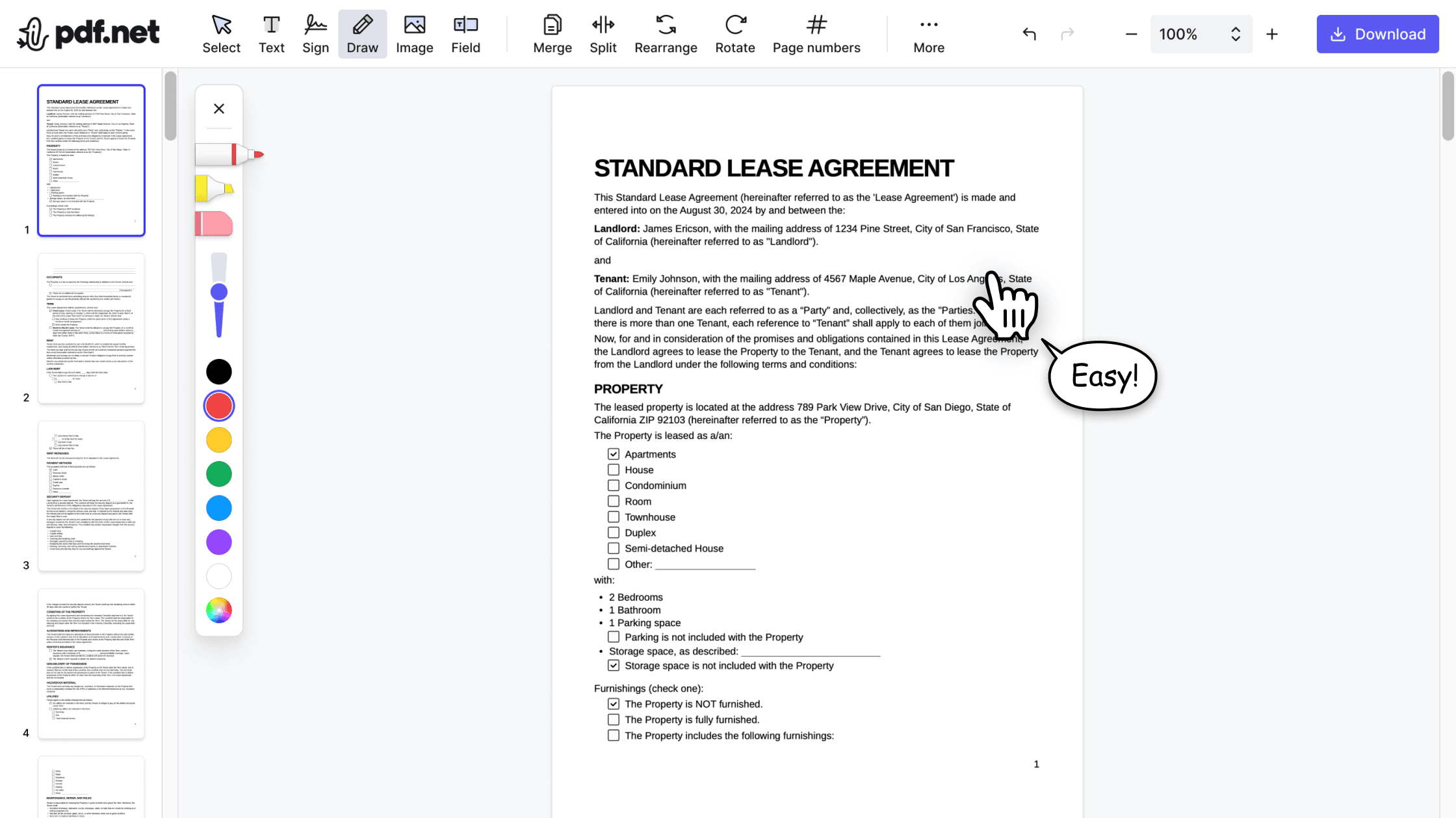This screenshot has height=818, width=1456.
Task: Select the Image insert tool
Action: [x=414, y=33]
